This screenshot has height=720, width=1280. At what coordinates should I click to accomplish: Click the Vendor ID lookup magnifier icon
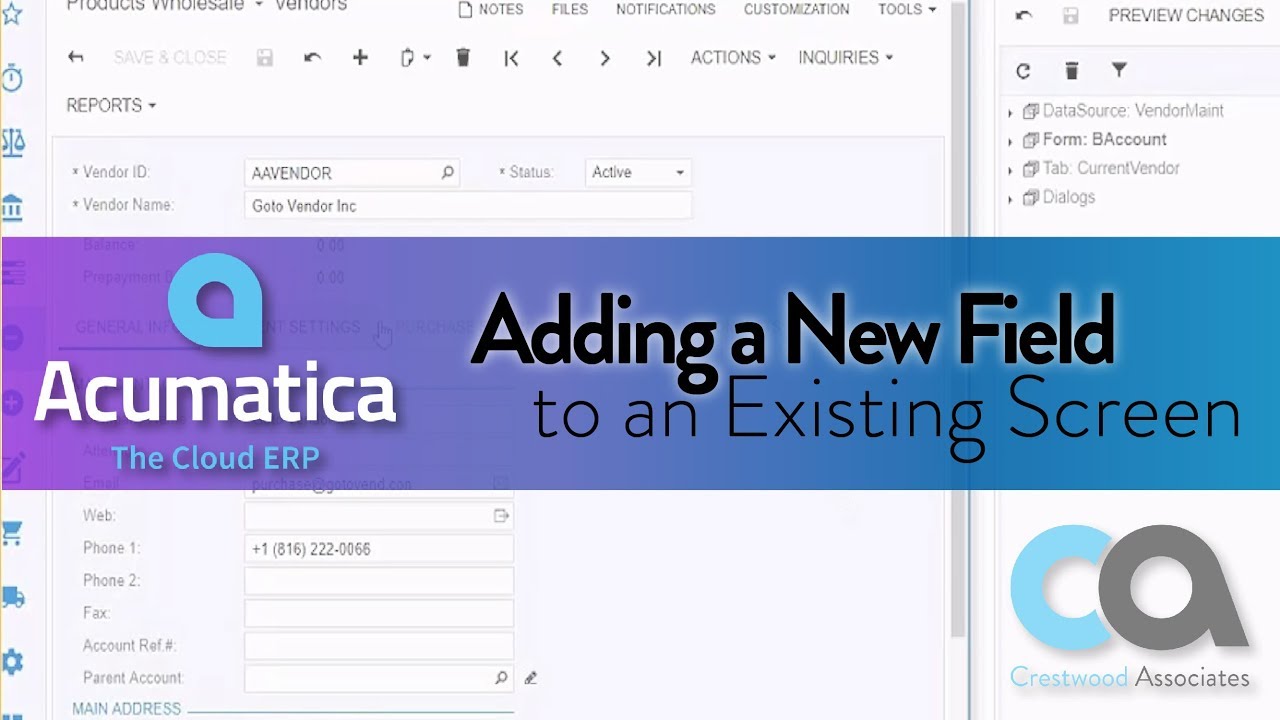coord(448,172)
